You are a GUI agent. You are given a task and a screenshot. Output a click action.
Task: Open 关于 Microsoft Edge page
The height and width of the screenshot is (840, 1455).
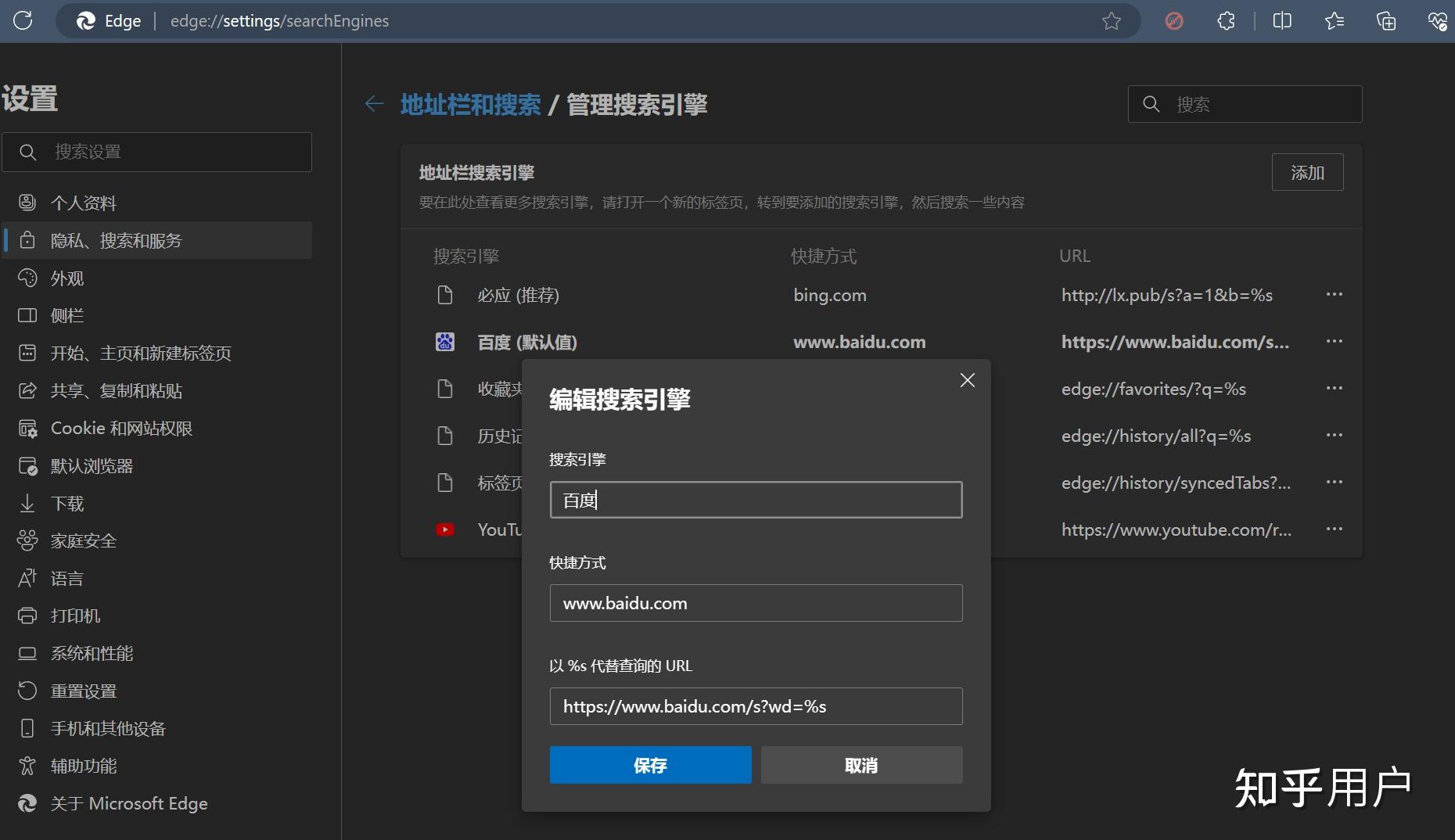(x=156, y=803)
